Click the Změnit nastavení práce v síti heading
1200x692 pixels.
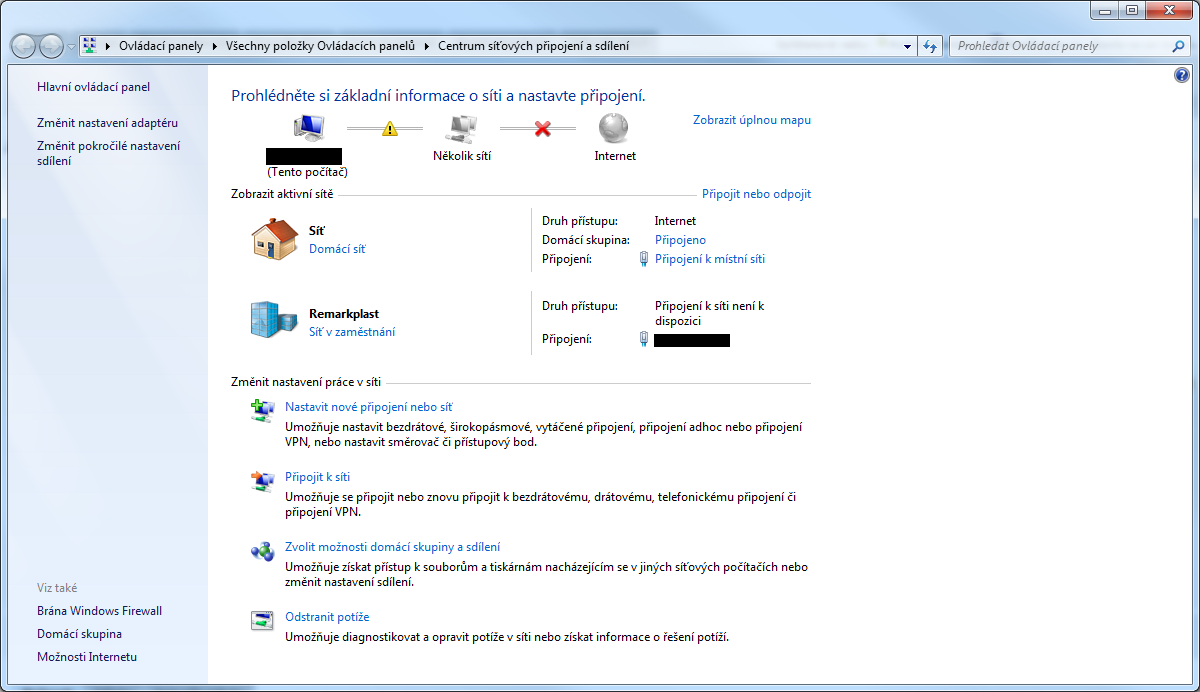pos(306,382)
